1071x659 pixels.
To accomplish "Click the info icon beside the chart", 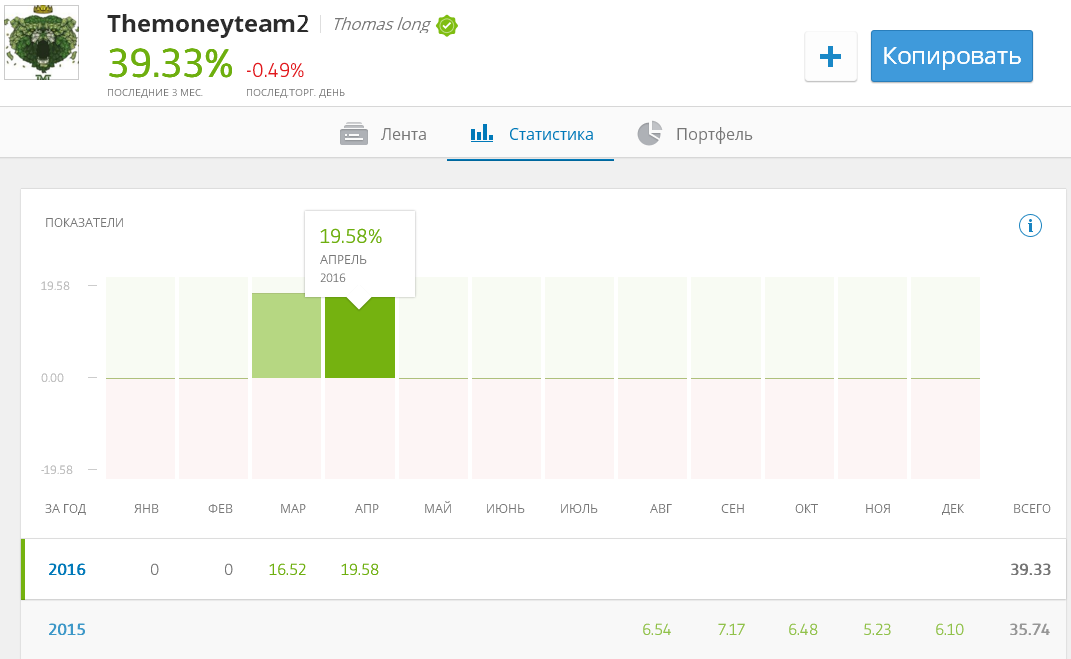I will [x=1030, y=225].
